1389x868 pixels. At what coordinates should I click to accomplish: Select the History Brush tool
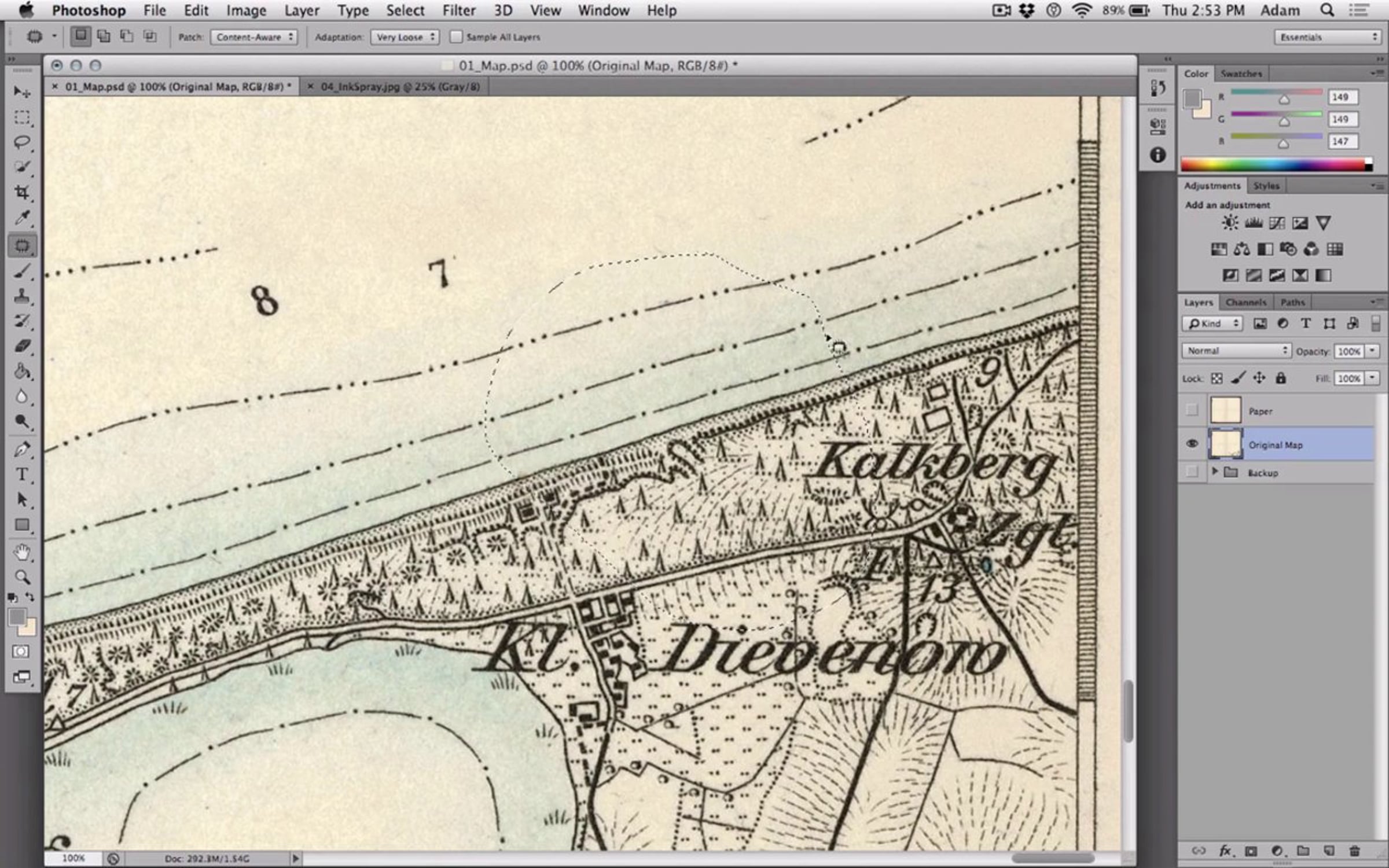click(22, 321)
